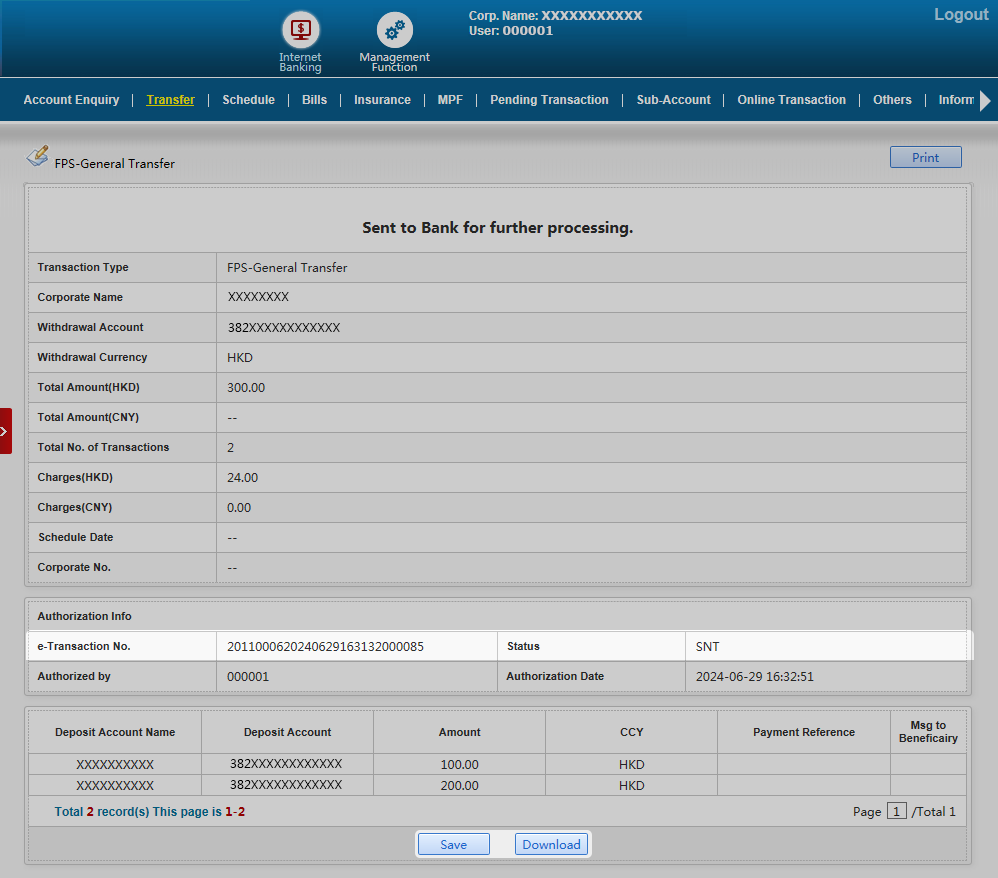Viewport: 998px width, 878px height.
Task: Open the Internet Banking icon
Action: (x=300, y=32)
